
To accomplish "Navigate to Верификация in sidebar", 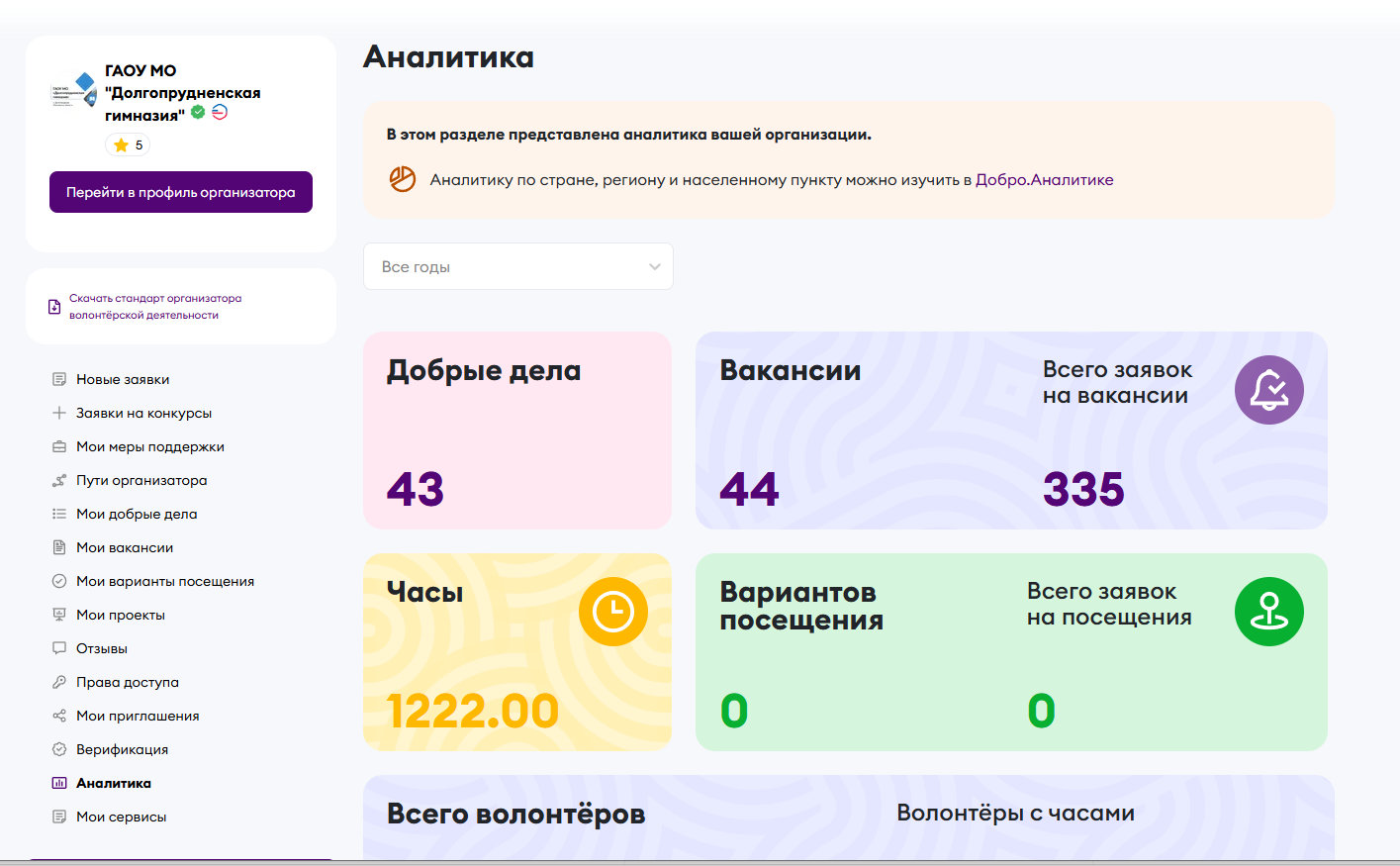I will 122,749.
